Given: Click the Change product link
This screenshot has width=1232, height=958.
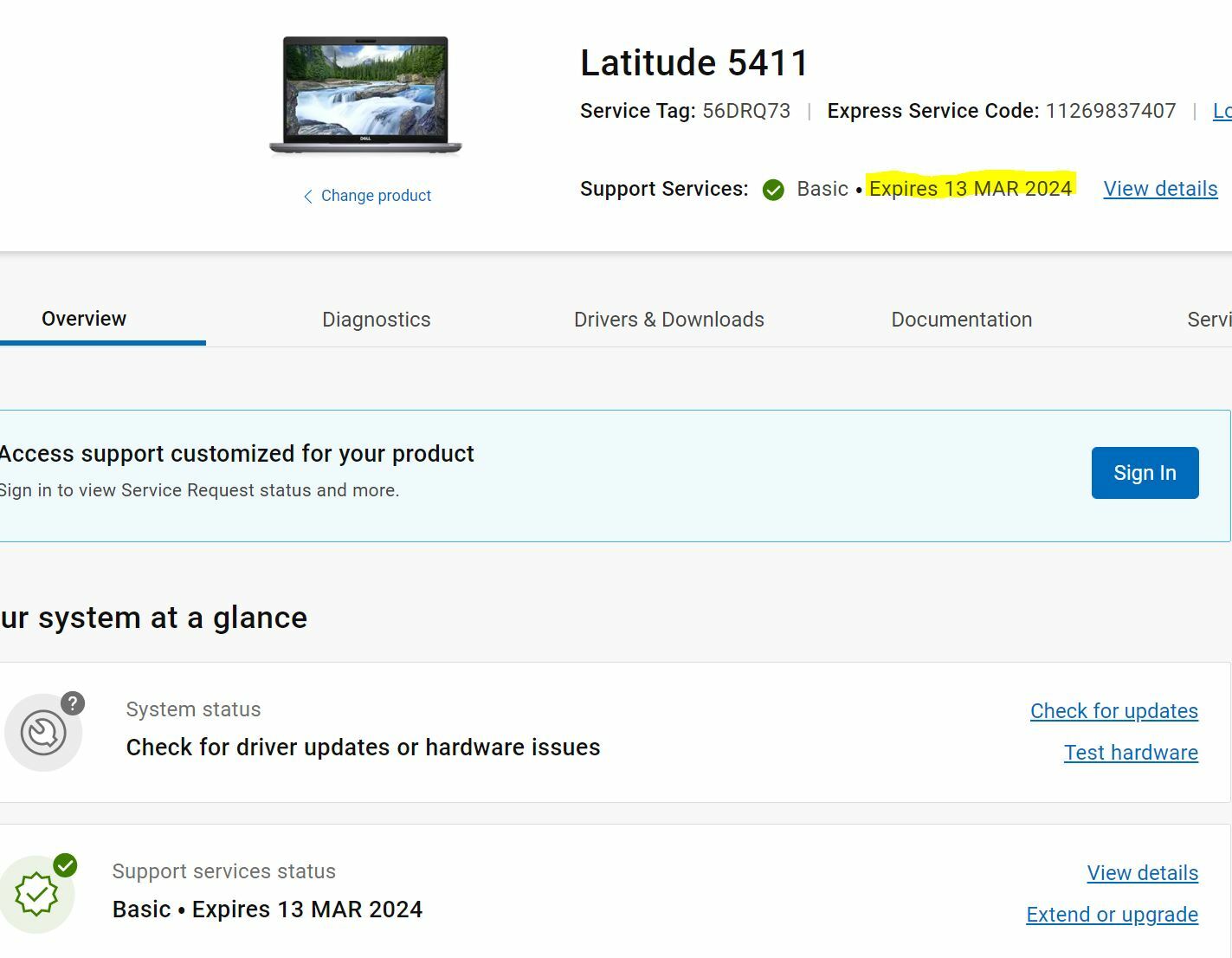Looking at the screenshot, I should tap(376, 196).
